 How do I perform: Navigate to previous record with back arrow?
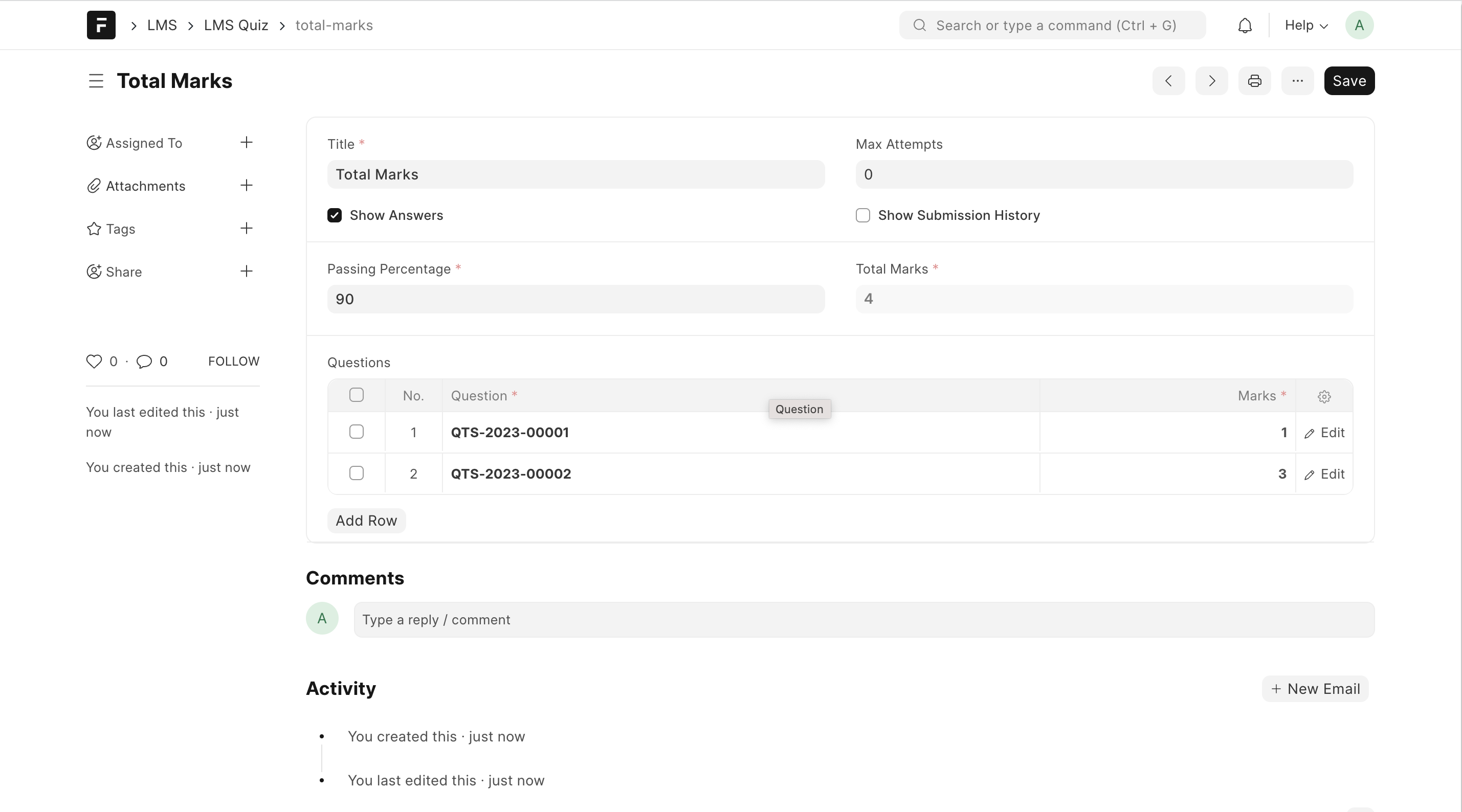pyautogui.click(x=1169, y=81)
